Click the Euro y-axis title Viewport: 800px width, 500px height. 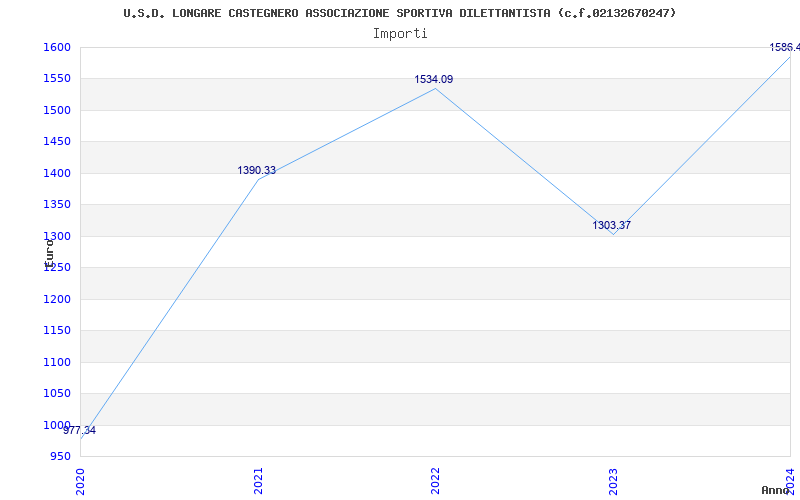(x=49, y=254)
